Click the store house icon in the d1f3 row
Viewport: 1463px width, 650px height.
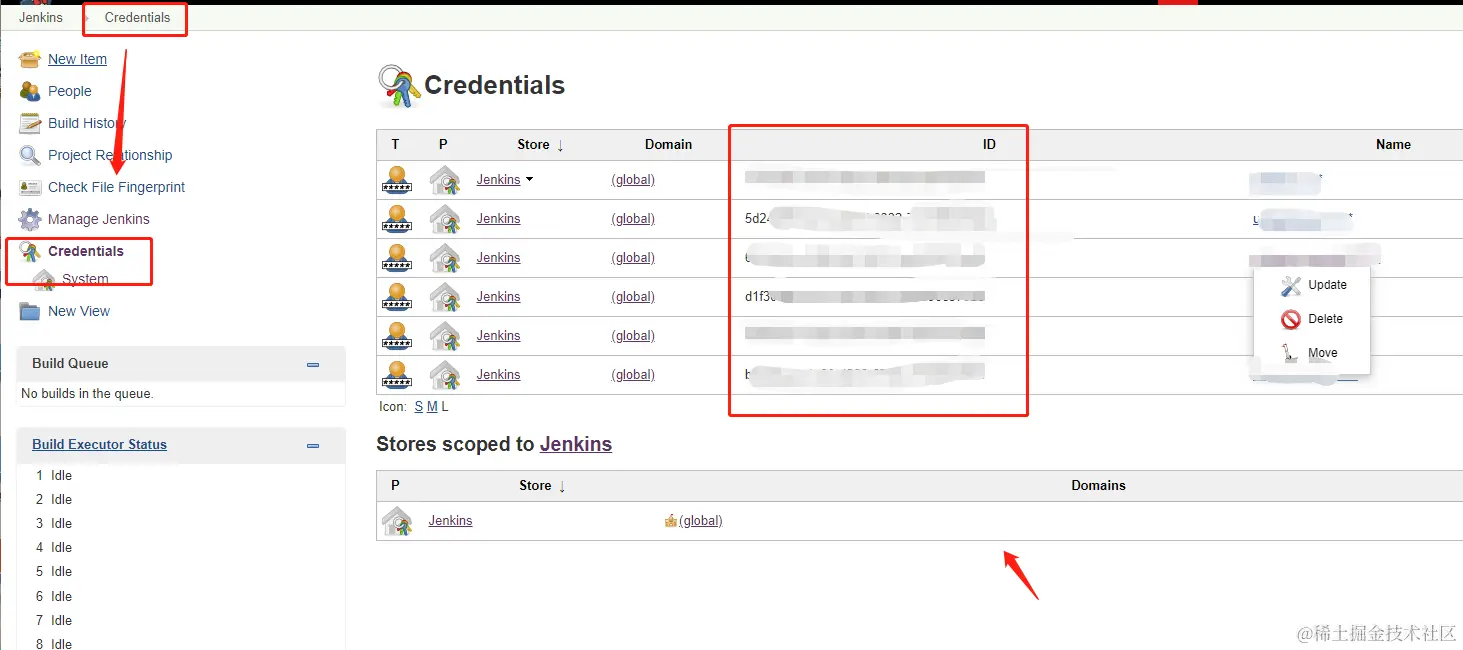[x=445, y=297]
